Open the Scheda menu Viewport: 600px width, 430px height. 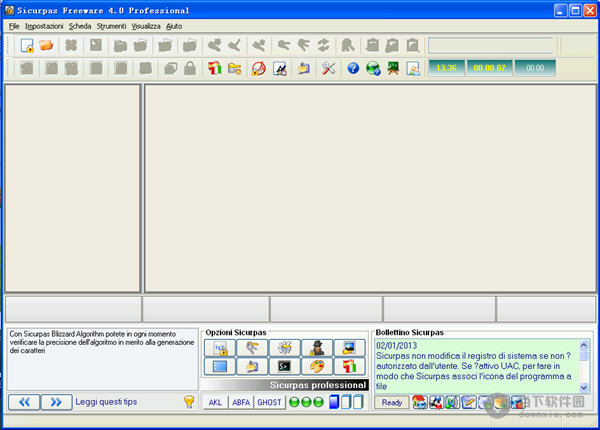click(80, 26)
